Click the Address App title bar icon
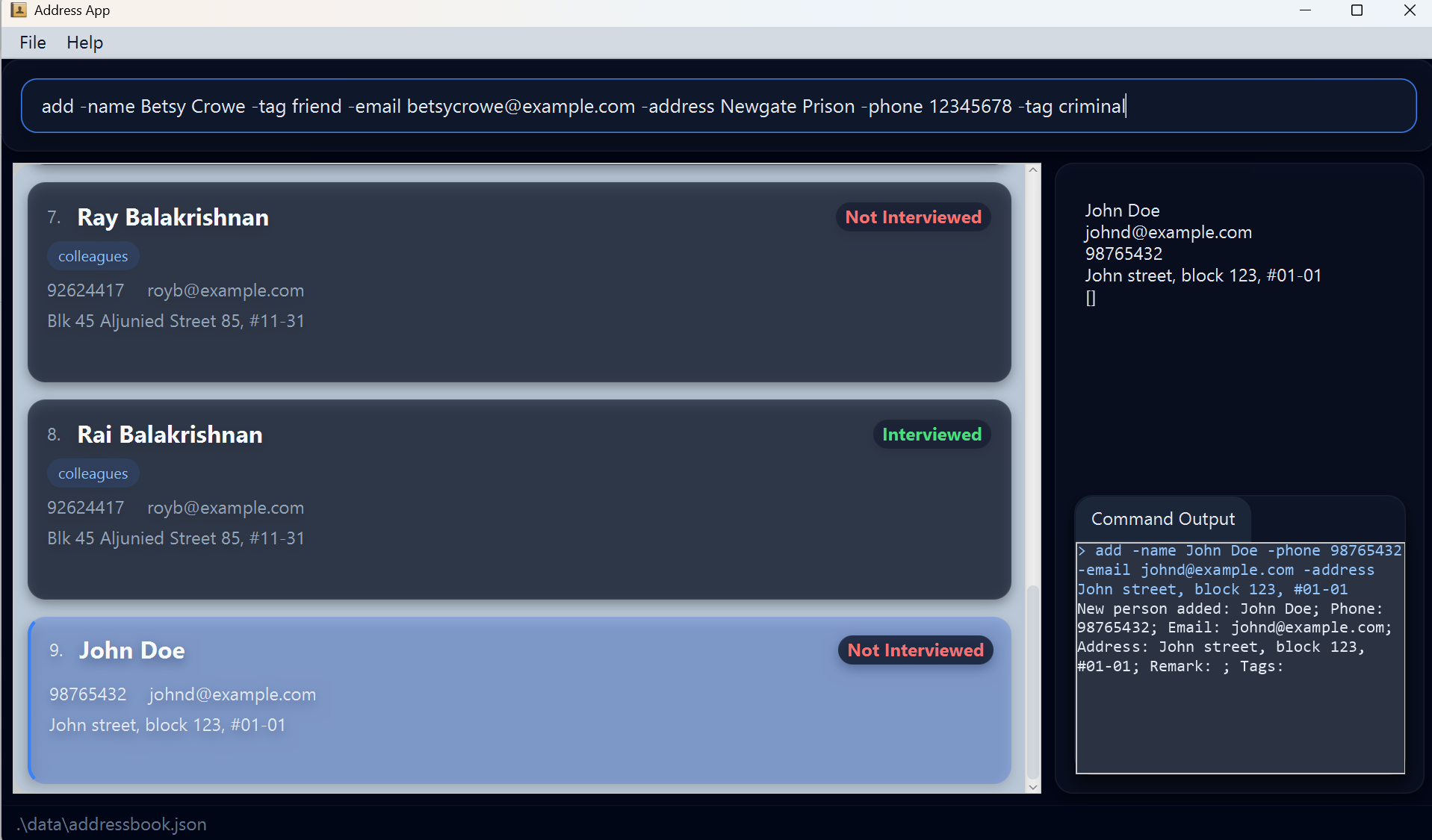Image resolution: width=1432 pixels, height=840 pixels. (18, 10)
